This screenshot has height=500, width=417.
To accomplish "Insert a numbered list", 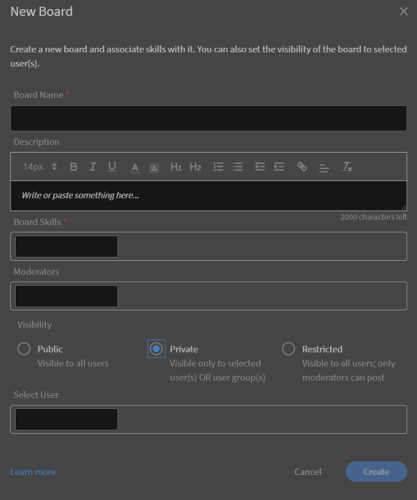I will [x=218, y=167].
